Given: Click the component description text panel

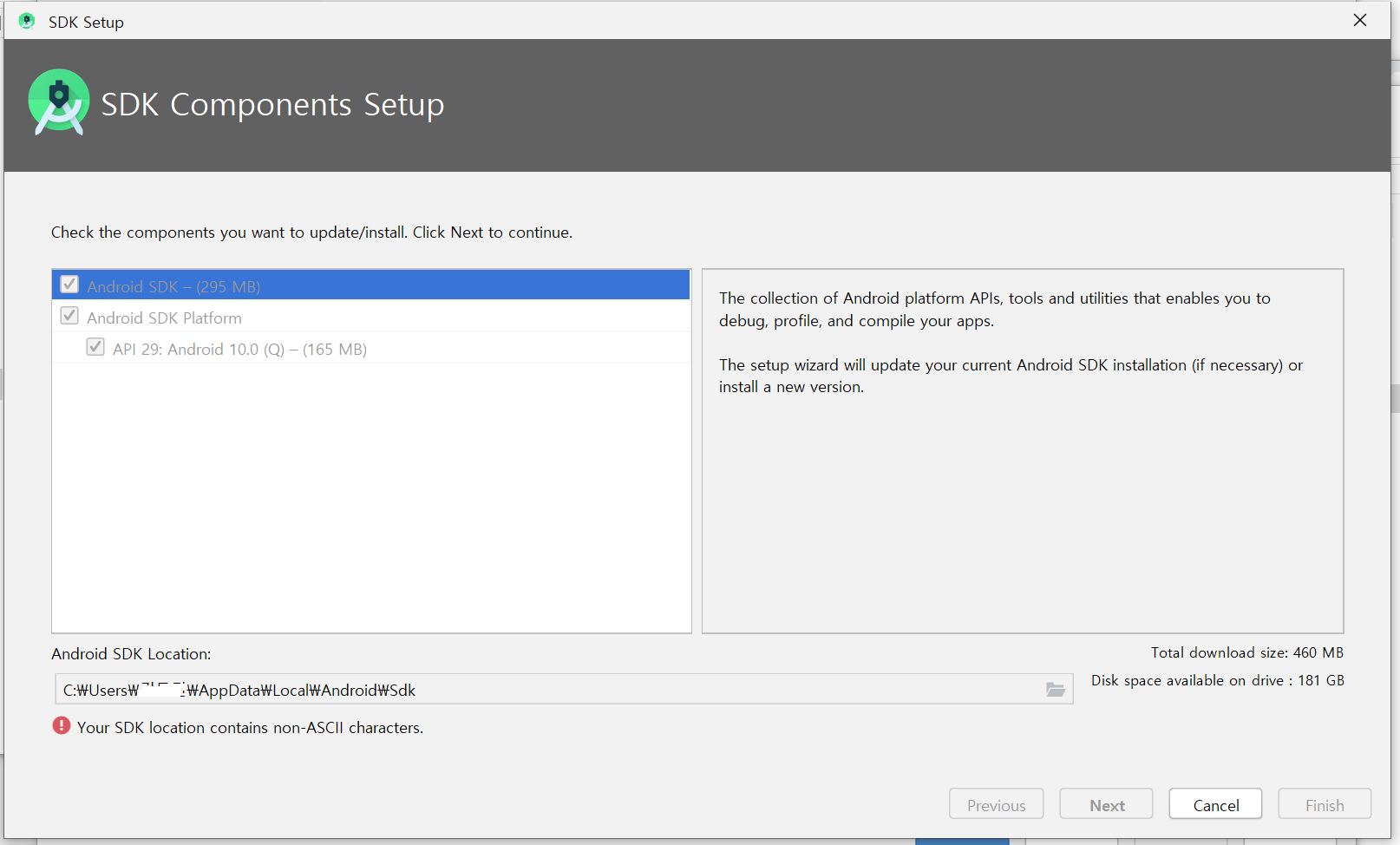Looking at the screenshot, I should [1022, 450].
